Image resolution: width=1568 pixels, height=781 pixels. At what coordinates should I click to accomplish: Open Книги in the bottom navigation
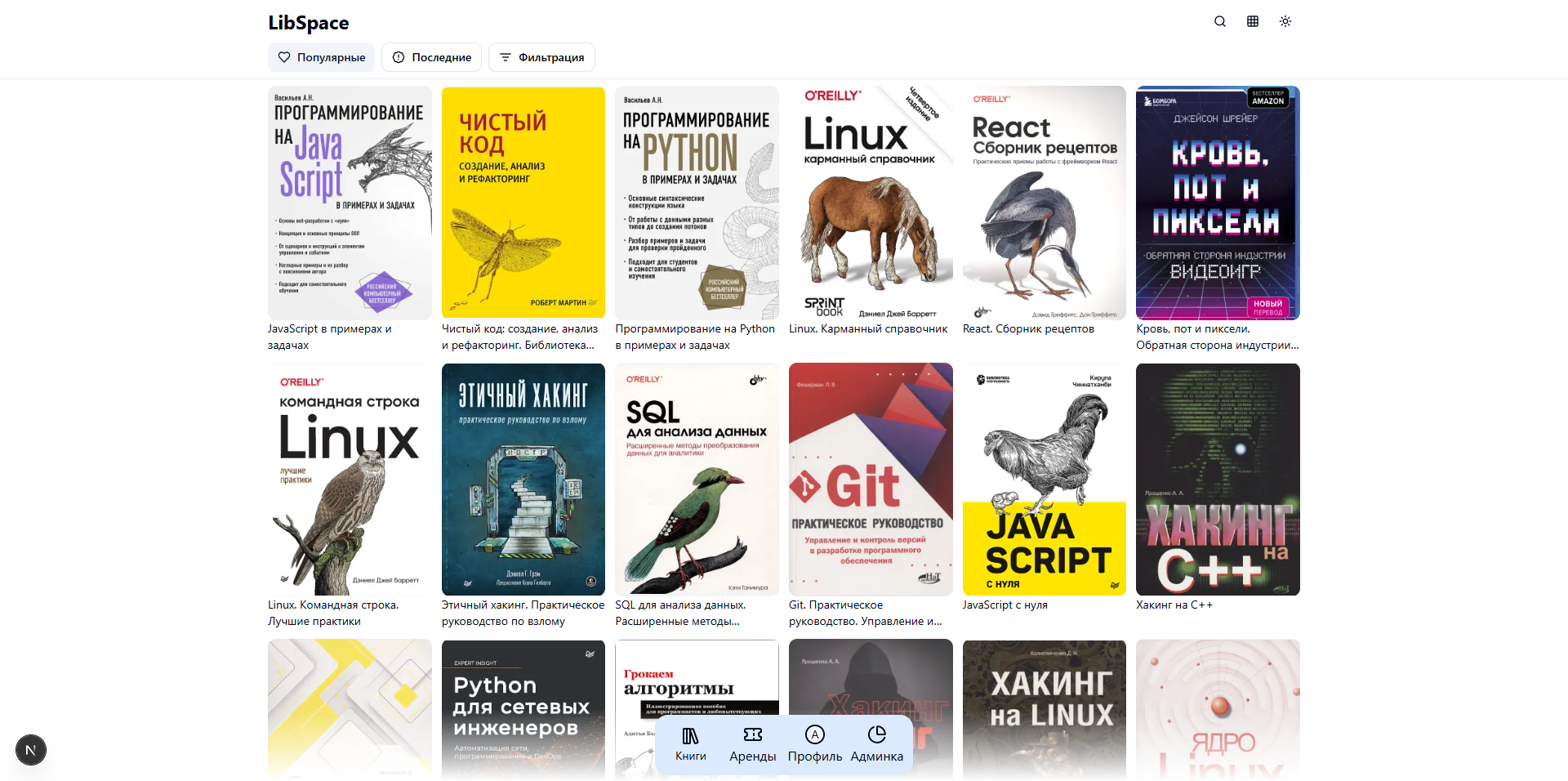pyautogui.click(x=690, y=744)
